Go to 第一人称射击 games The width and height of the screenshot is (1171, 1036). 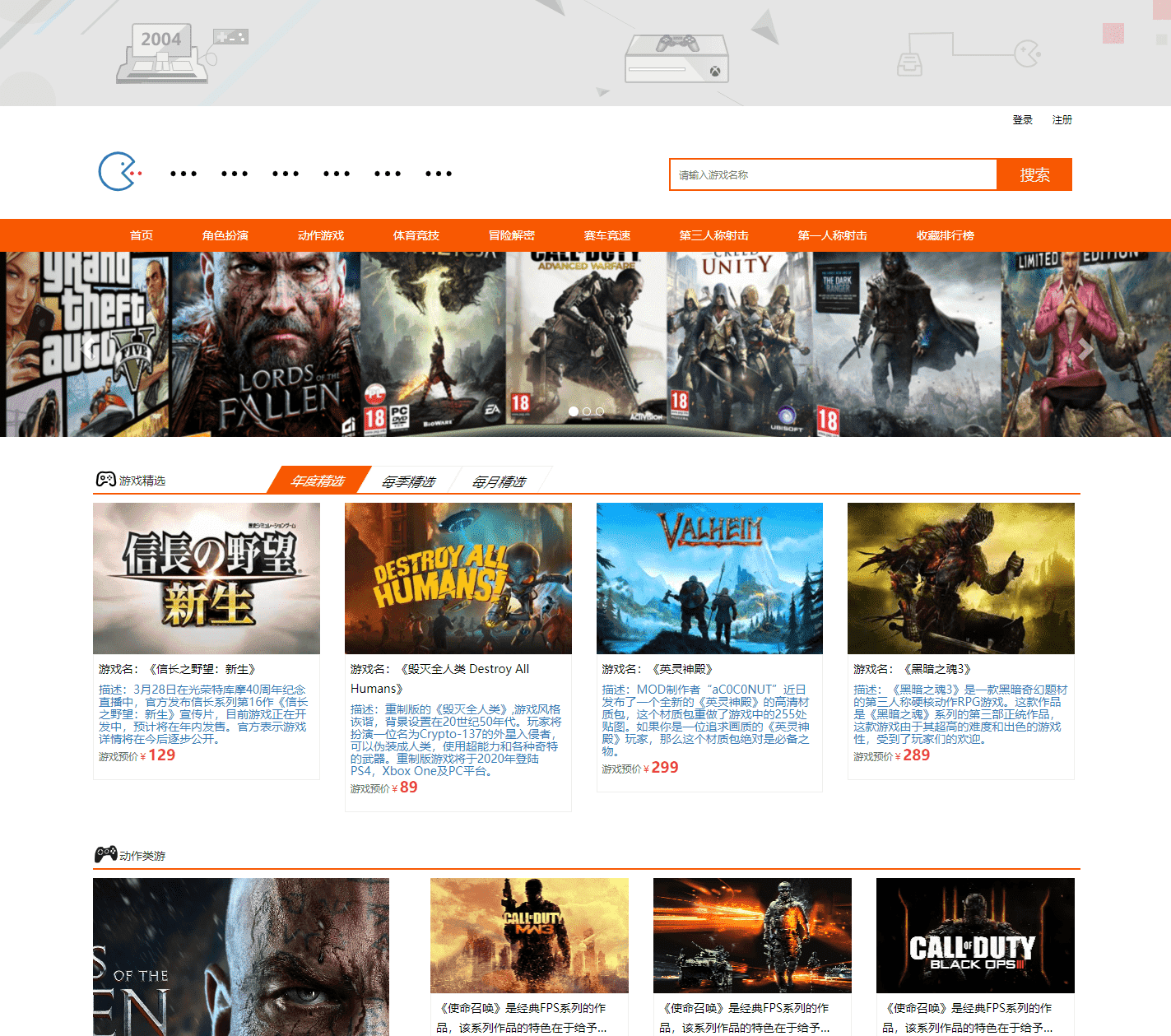tap(833, 235)
